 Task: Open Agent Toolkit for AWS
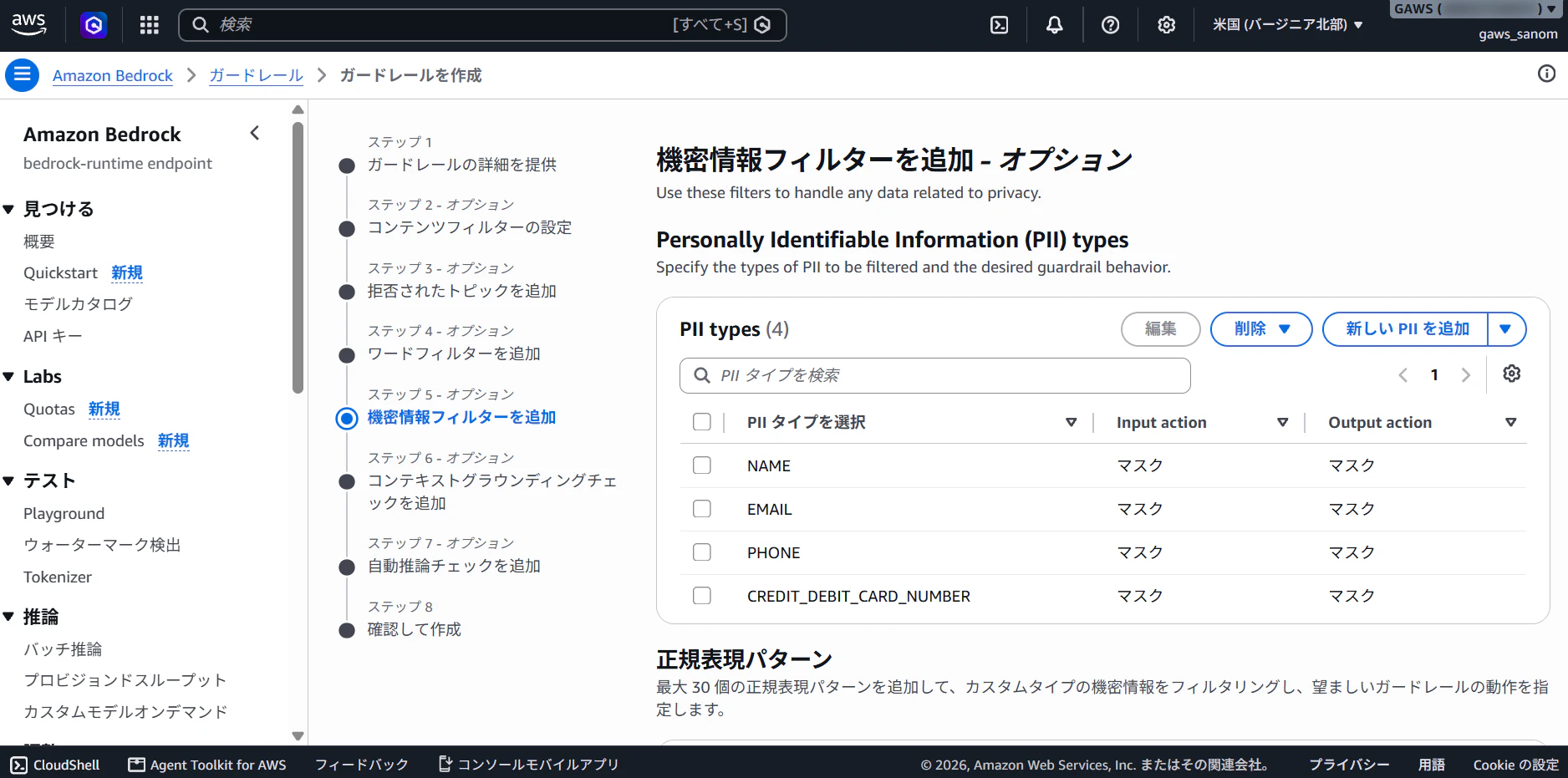(206, 765)
